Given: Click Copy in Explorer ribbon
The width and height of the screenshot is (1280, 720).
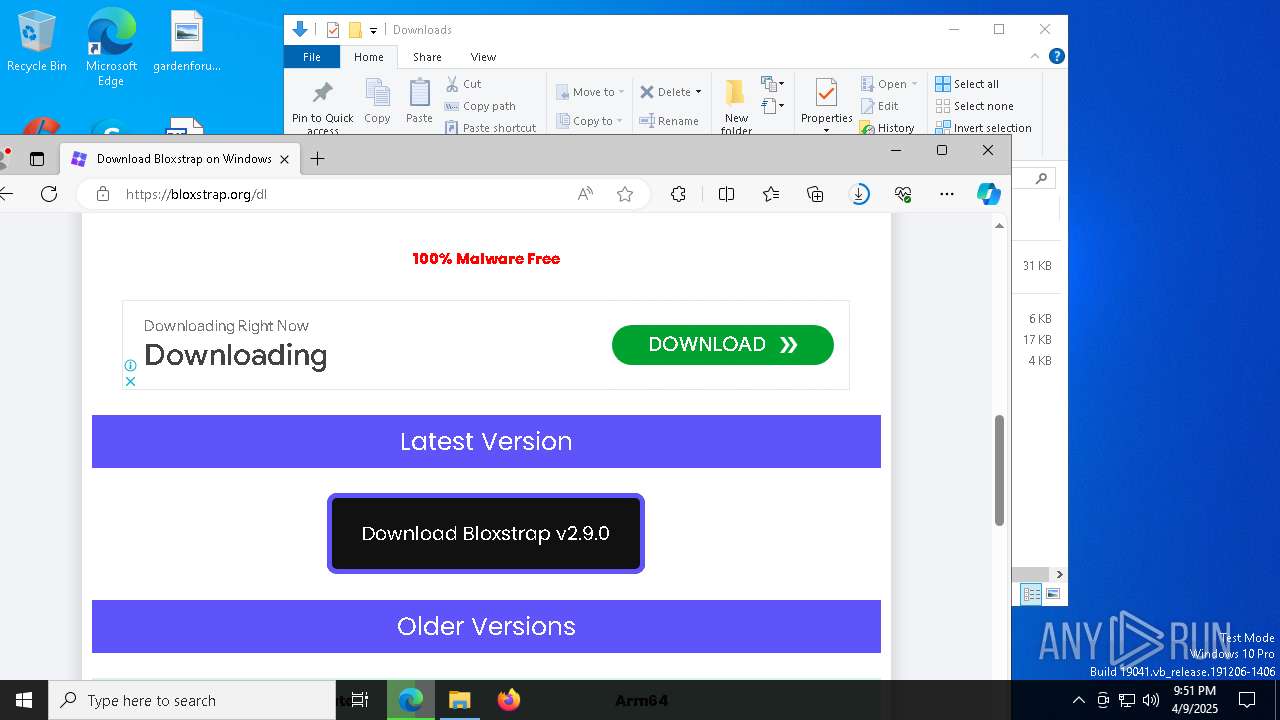Looking at the screenshot, I should (377, 101).
